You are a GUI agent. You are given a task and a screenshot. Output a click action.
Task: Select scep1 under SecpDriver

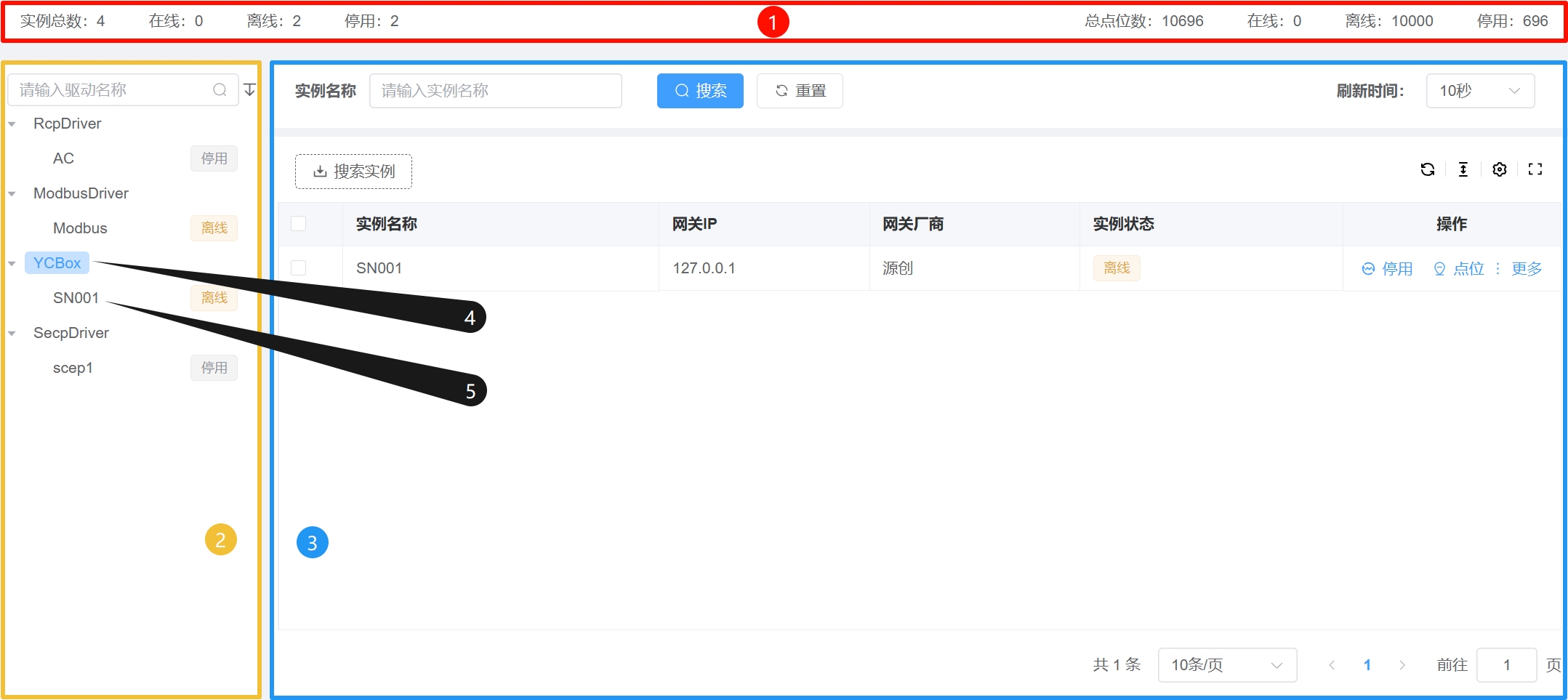click(73, 368)
